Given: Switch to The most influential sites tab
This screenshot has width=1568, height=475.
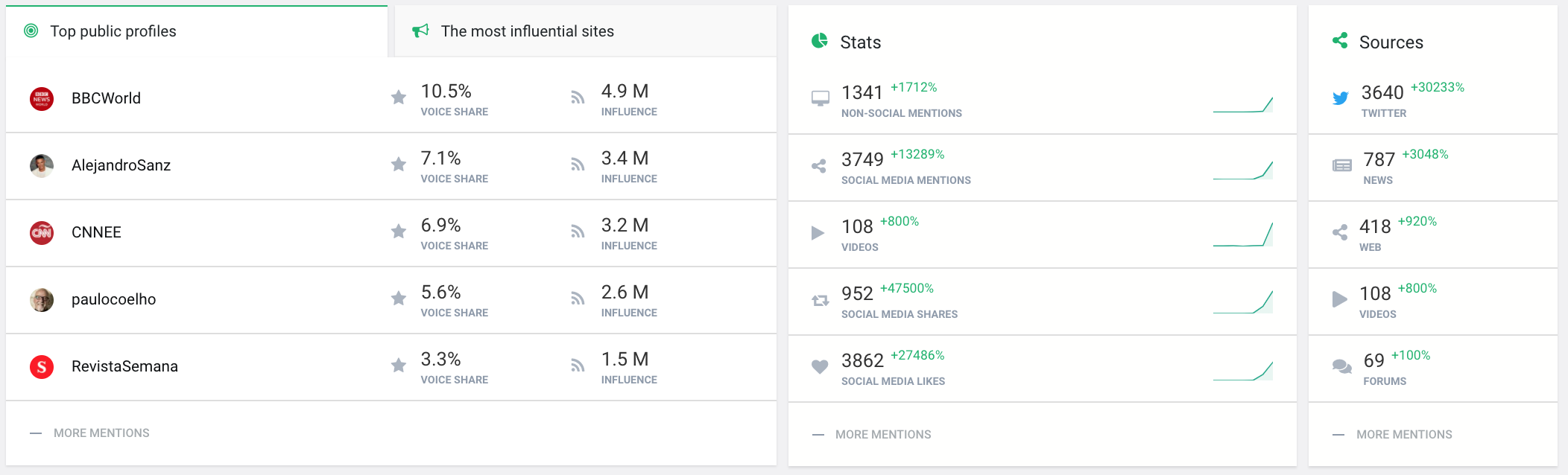Looking at the screenshot, I should pos(586,31).
